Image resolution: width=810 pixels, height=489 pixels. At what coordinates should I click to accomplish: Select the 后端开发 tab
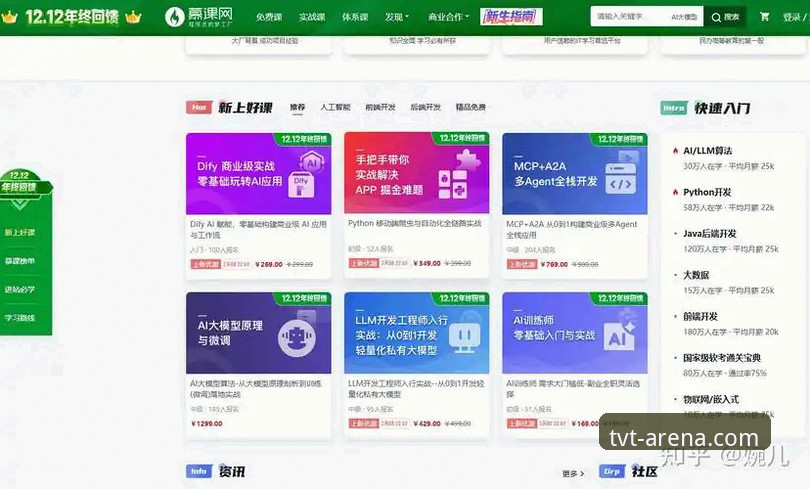[425, 107]
